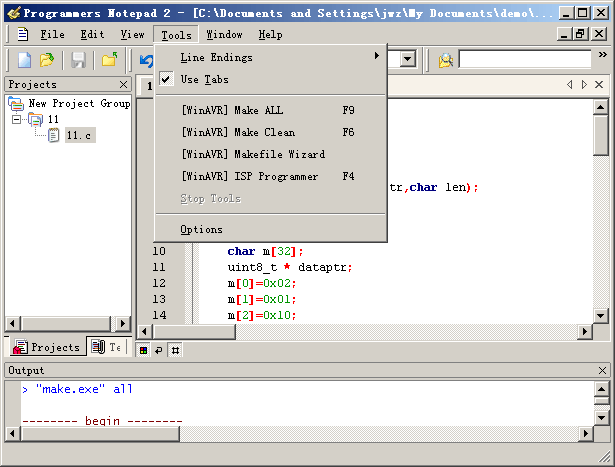Select [WinAVR] Make Clean menu entry
This screenshot has width=615, height=467.
[238, 132]
